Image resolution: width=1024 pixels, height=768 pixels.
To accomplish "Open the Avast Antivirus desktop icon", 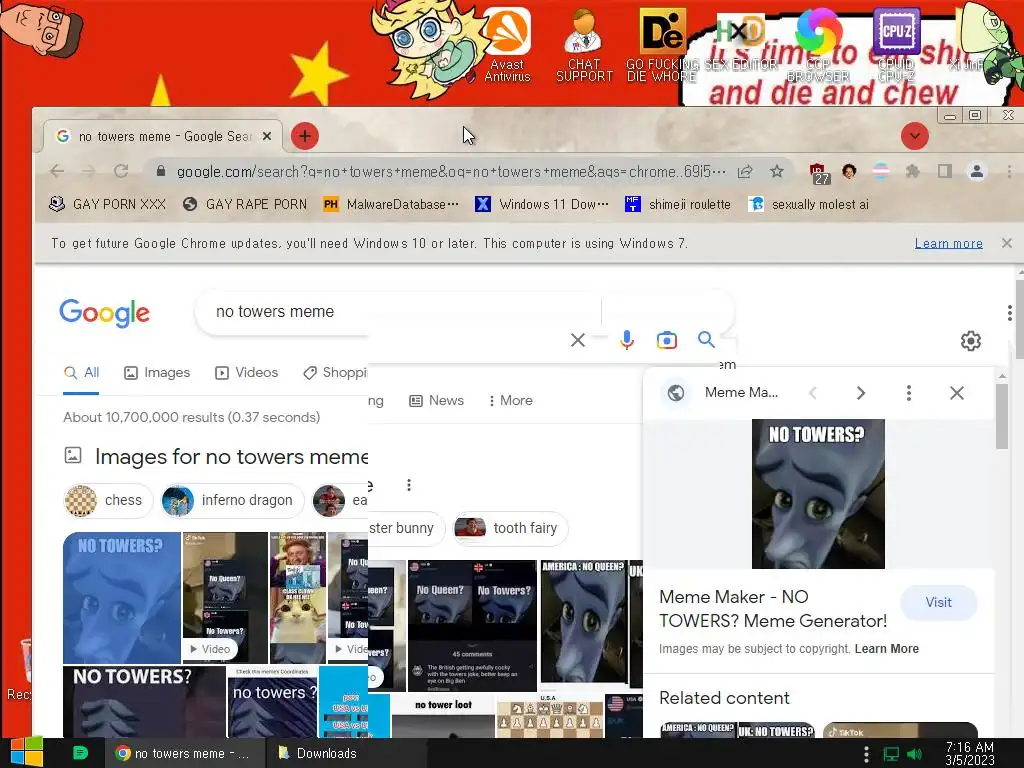I will (507, 44).
